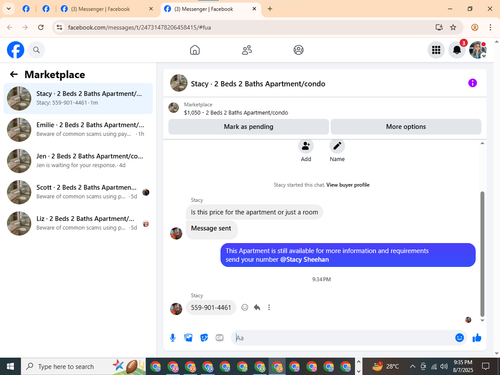
Task: Click the Facebook search magnifier icon
Action: click(36, 50)
